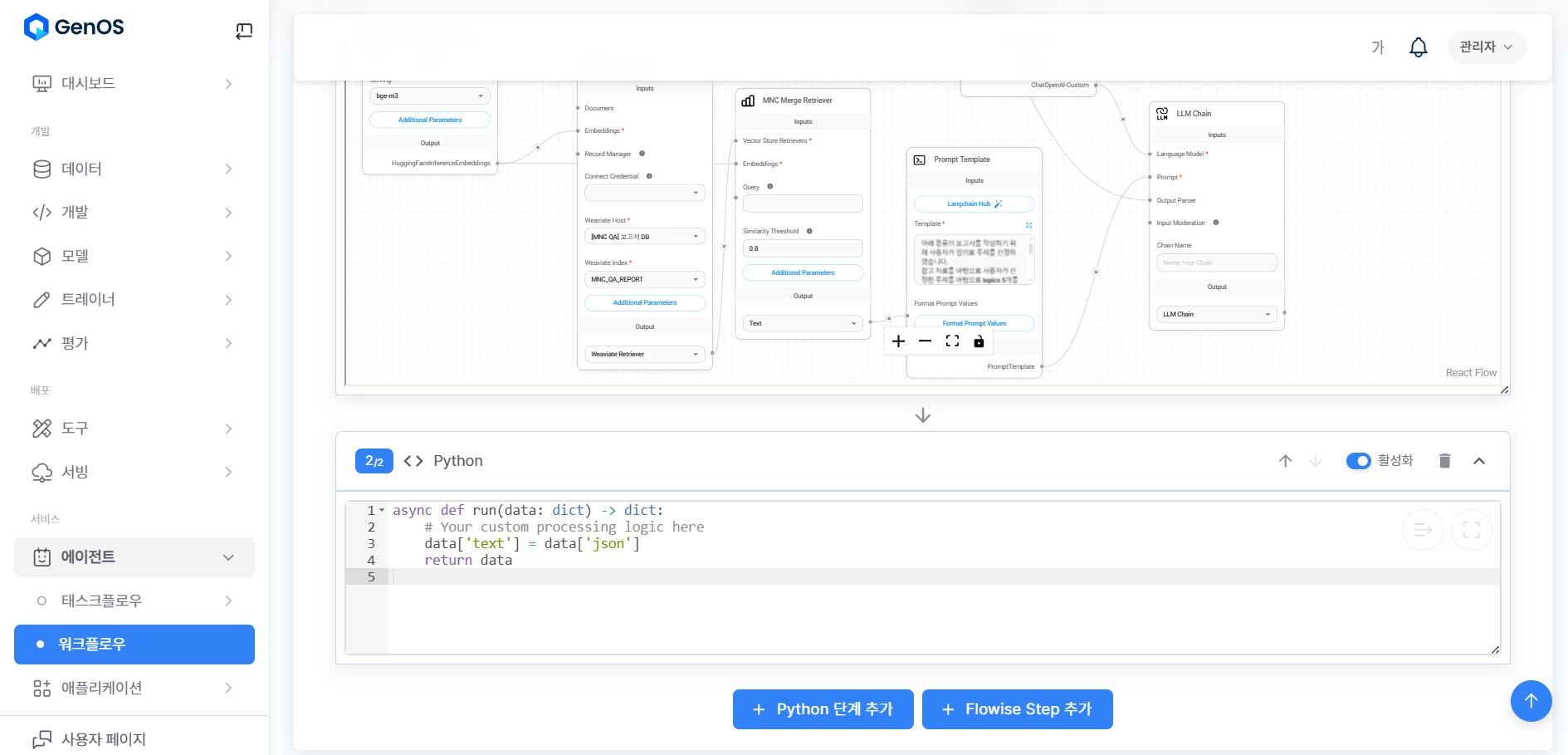Click the Flowise Step 추가 button
This screenshot has width=1568, height=755.
1017,709
